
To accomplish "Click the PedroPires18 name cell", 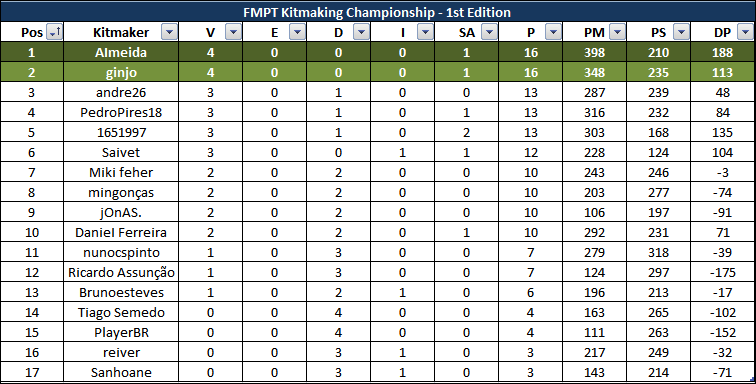I will click(x=121, y=112).
